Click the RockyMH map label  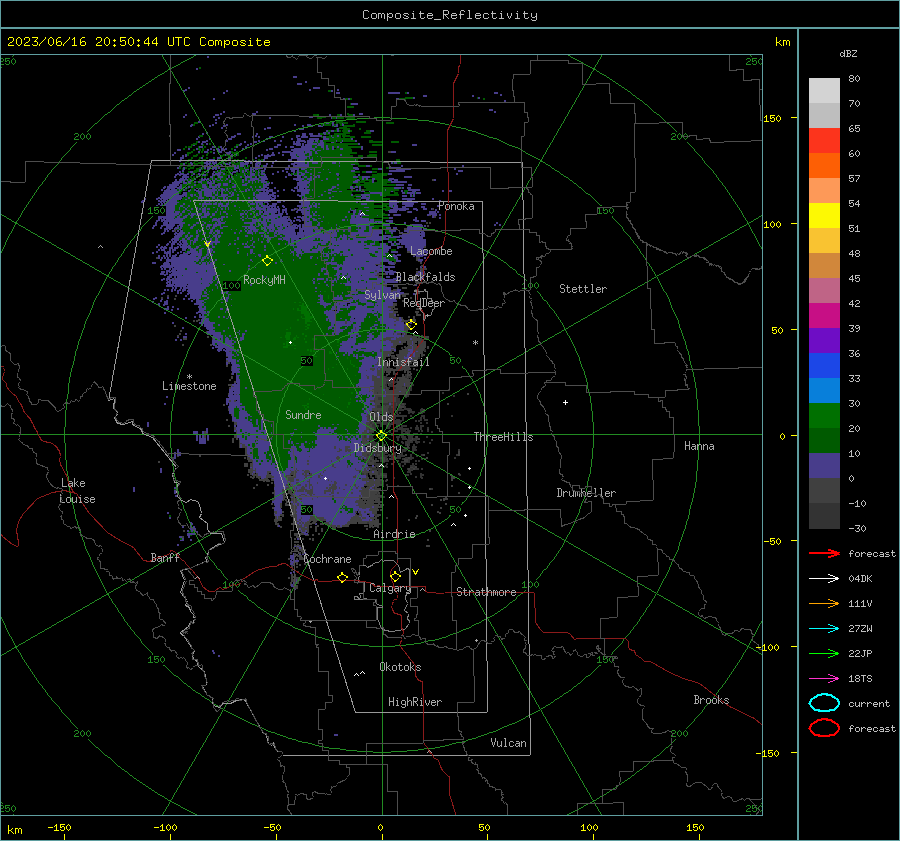pos(264,280)
